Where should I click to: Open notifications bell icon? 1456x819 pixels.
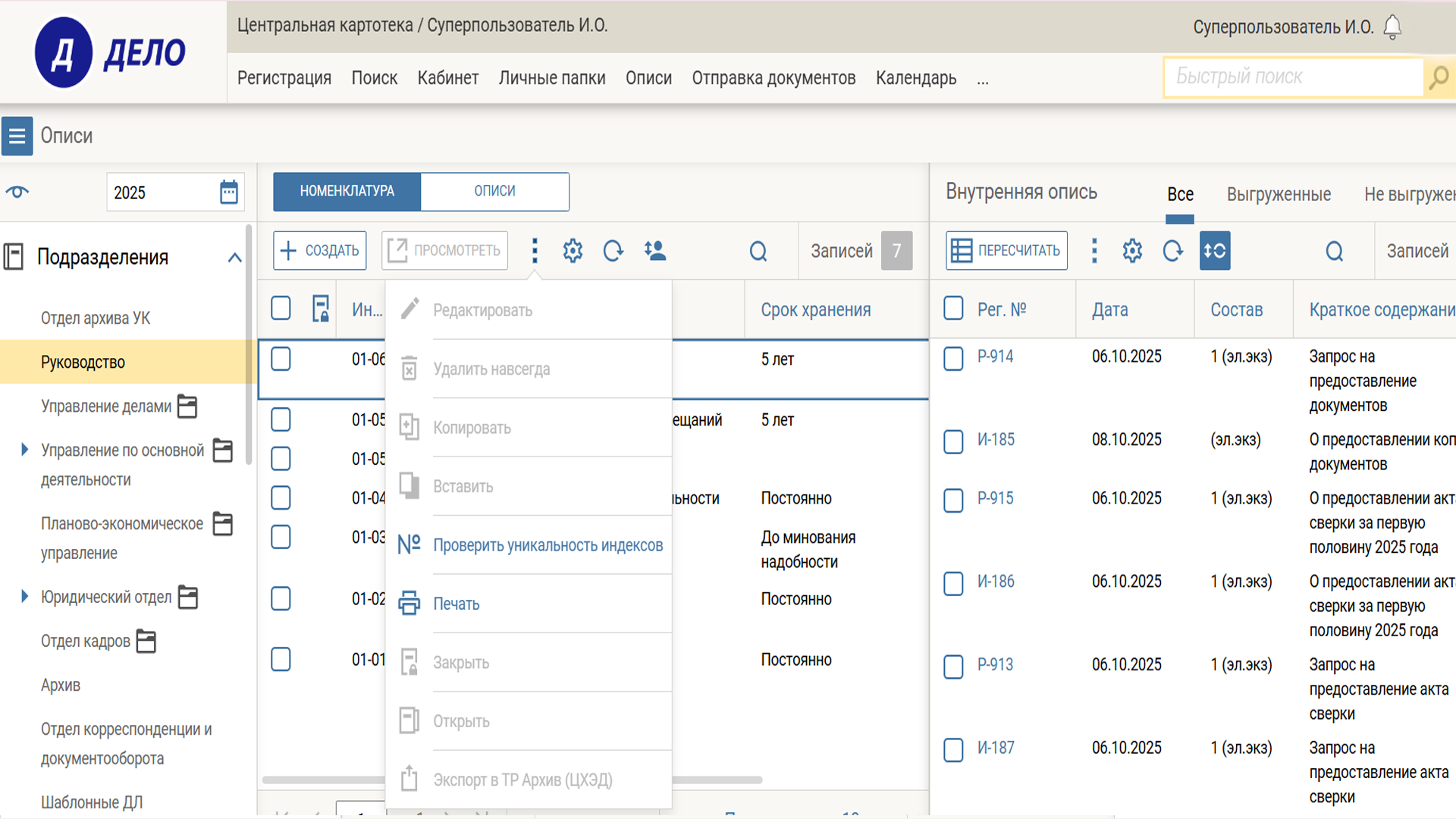(1392, 27)
